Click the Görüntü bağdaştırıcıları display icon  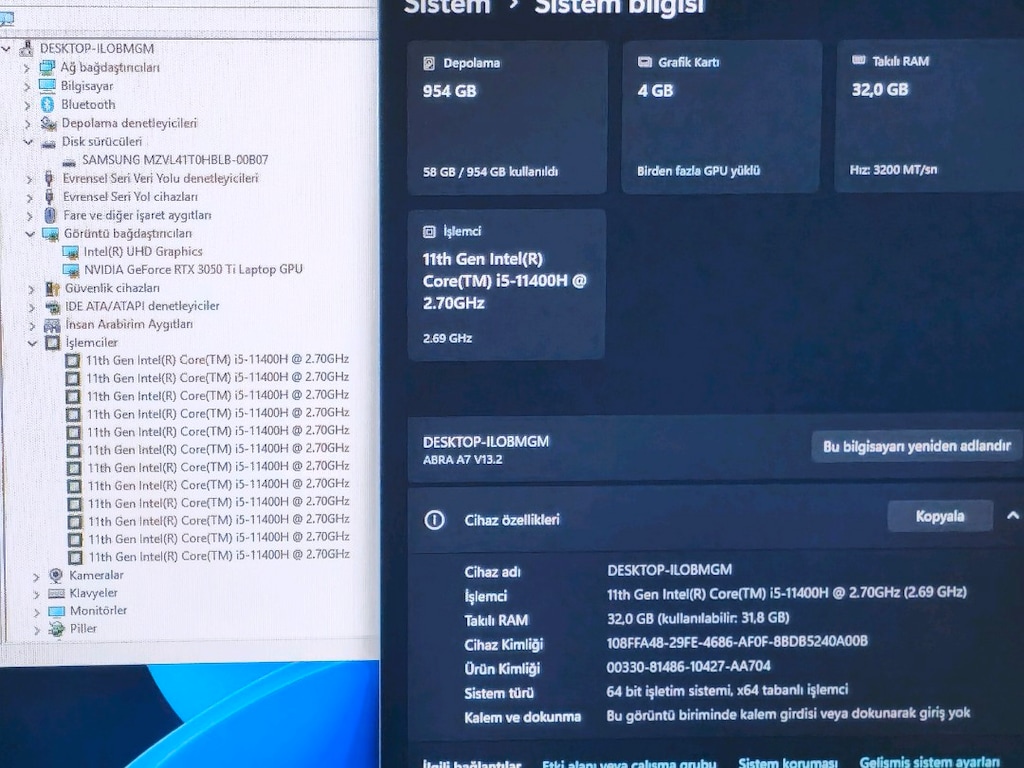click(x=51, y=234)
